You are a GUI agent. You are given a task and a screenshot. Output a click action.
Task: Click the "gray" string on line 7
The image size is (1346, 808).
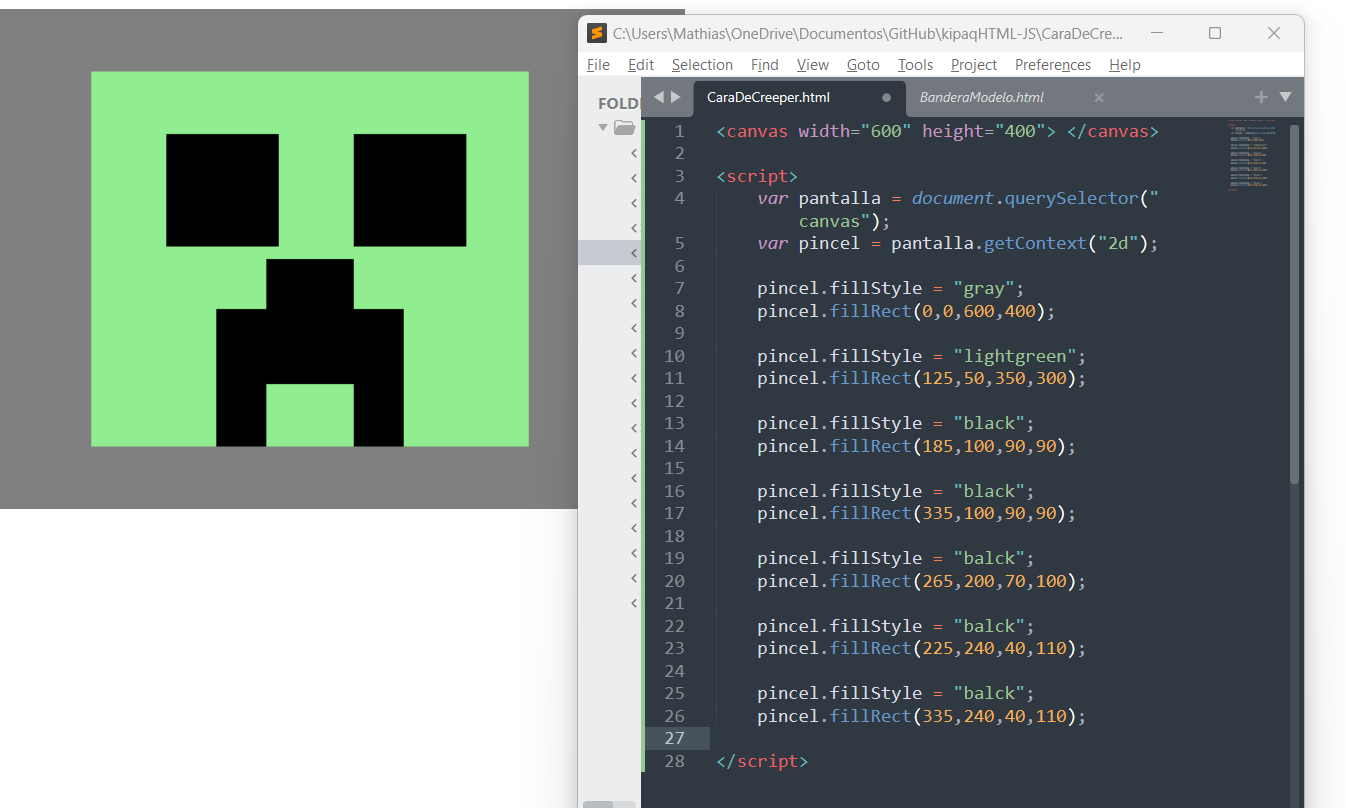pos(985,288)
